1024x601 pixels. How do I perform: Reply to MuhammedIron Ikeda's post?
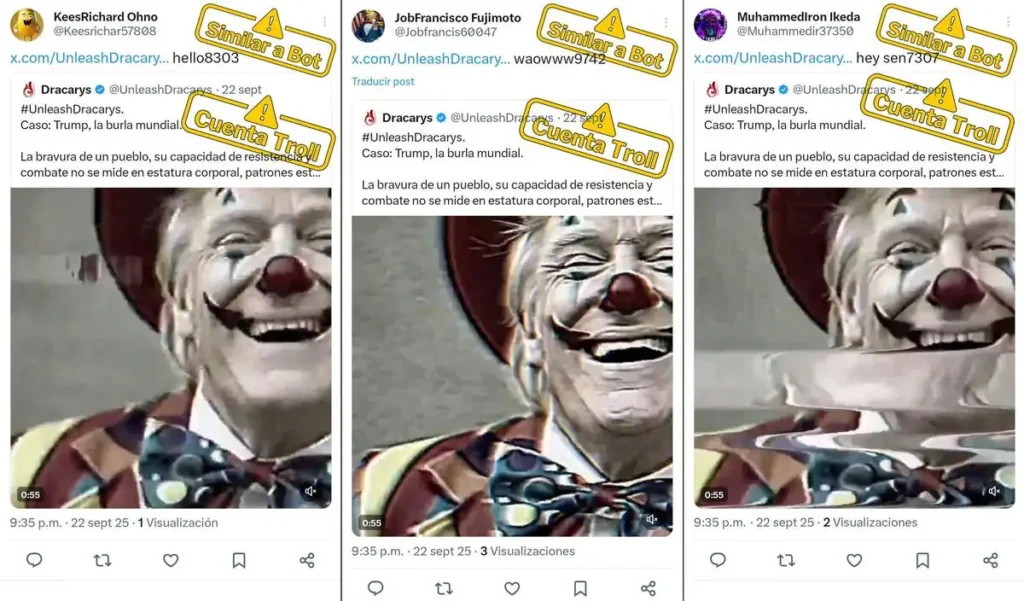717,560
